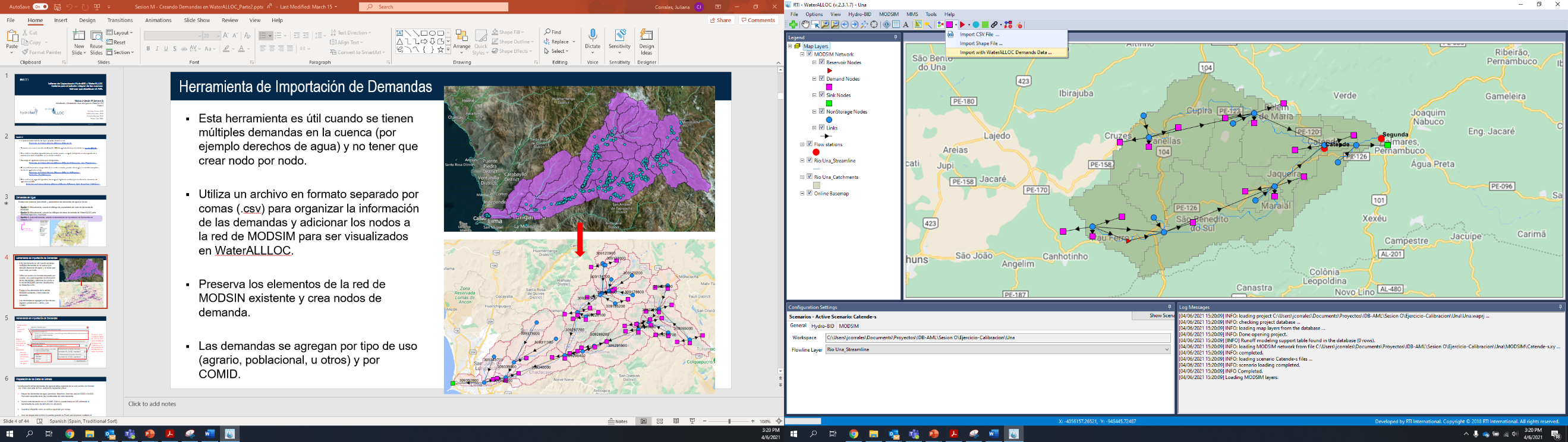The image size is (1568, 442).
Task: Uncheck the Online Basemap layer checkbox
Action: pyautogui.click(x=810, y=193)
